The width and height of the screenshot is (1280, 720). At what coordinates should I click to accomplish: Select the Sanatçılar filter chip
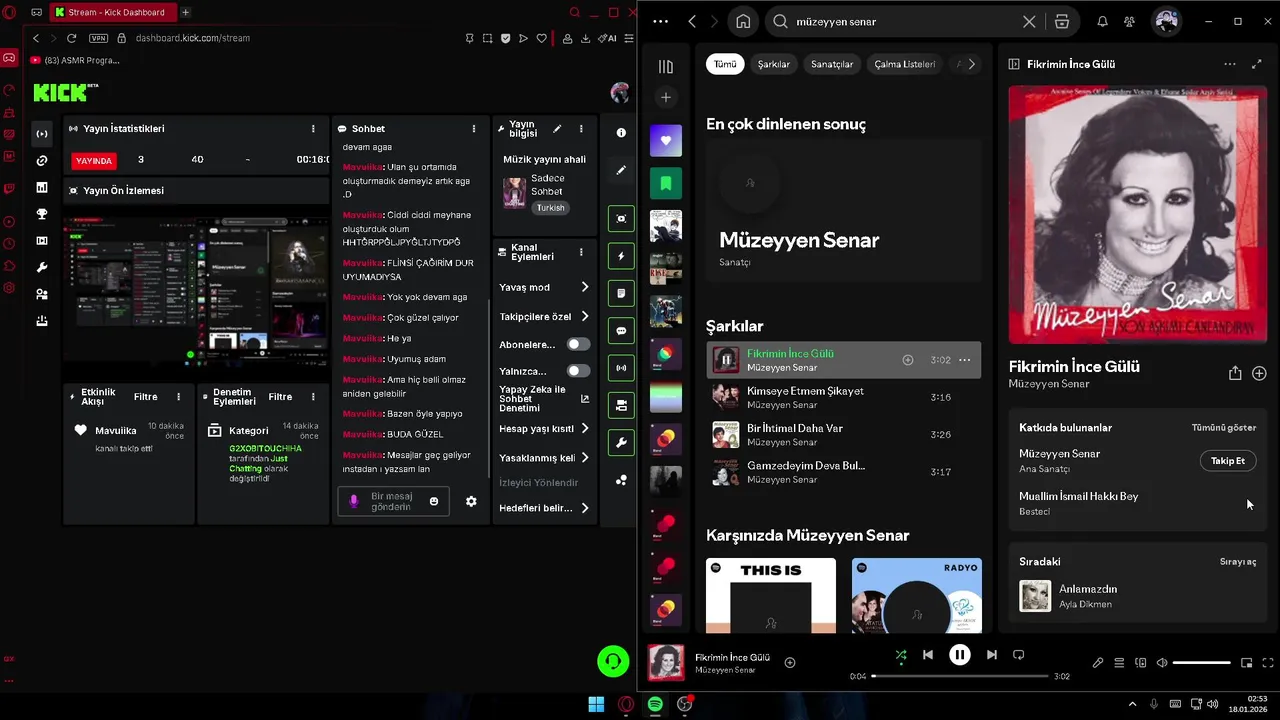[832, 64]
